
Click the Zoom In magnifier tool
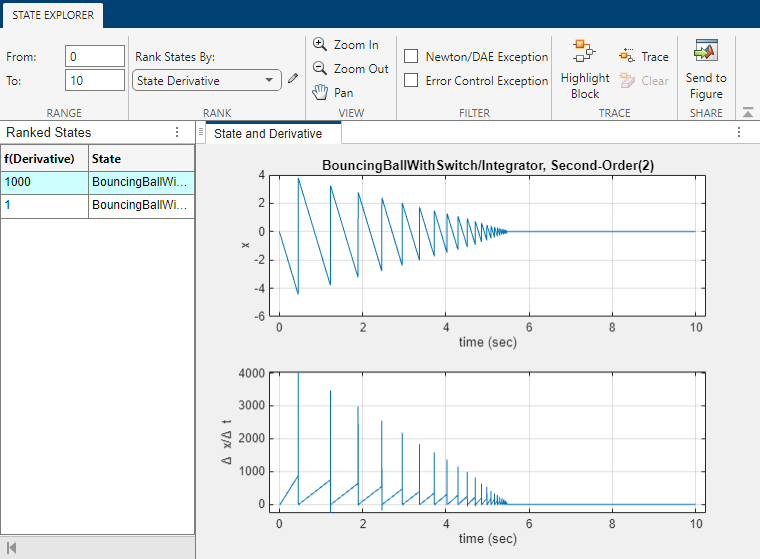tap(346, 45)
